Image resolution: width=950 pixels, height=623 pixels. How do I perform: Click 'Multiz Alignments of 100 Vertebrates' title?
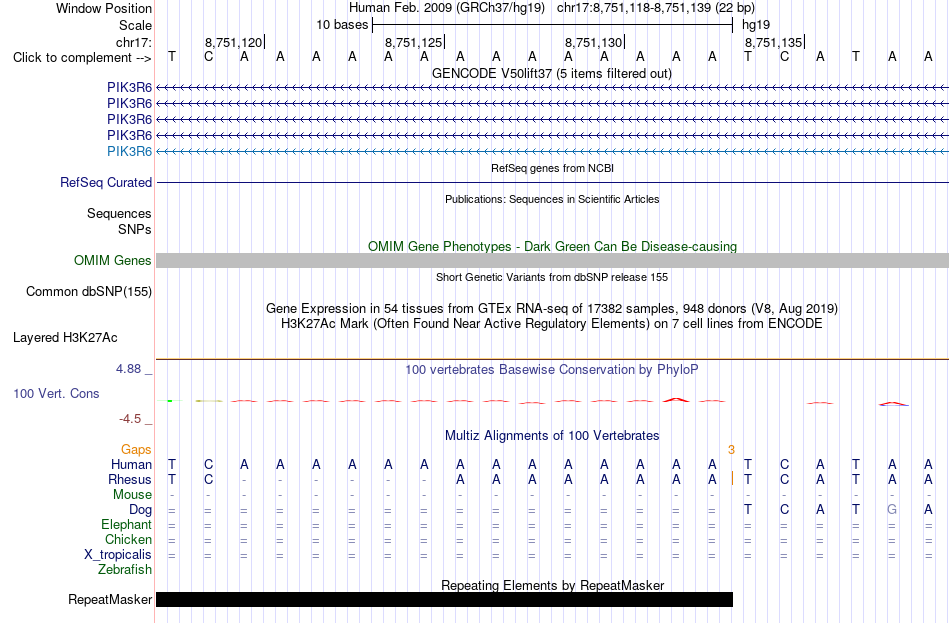(552, 435)
